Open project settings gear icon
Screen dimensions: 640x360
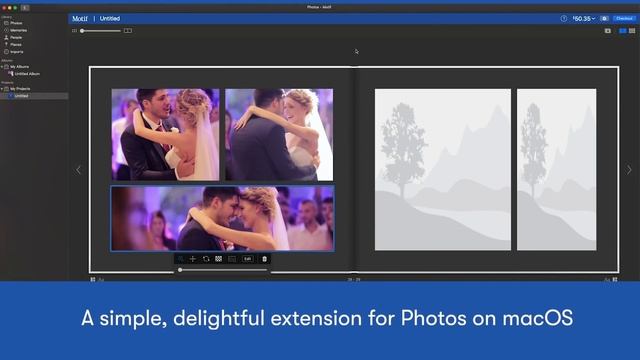click(x=604, y=18)
